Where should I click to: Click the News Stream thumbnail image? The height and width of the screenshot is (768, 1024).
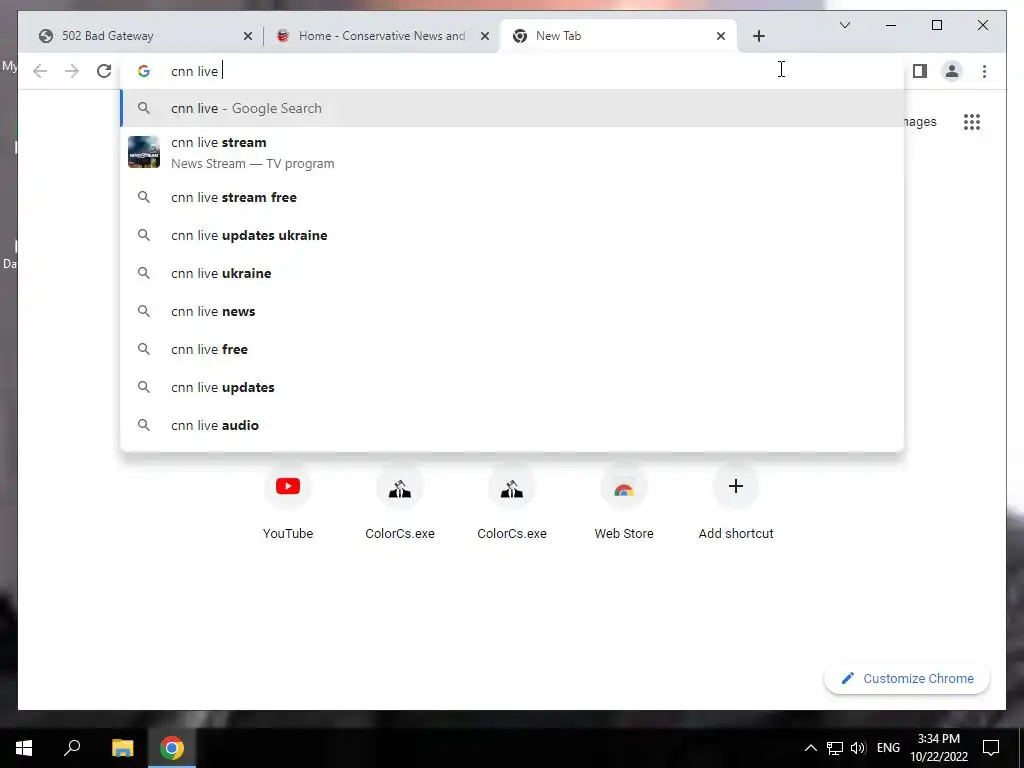pyautogui.click(x=144, y=152)
